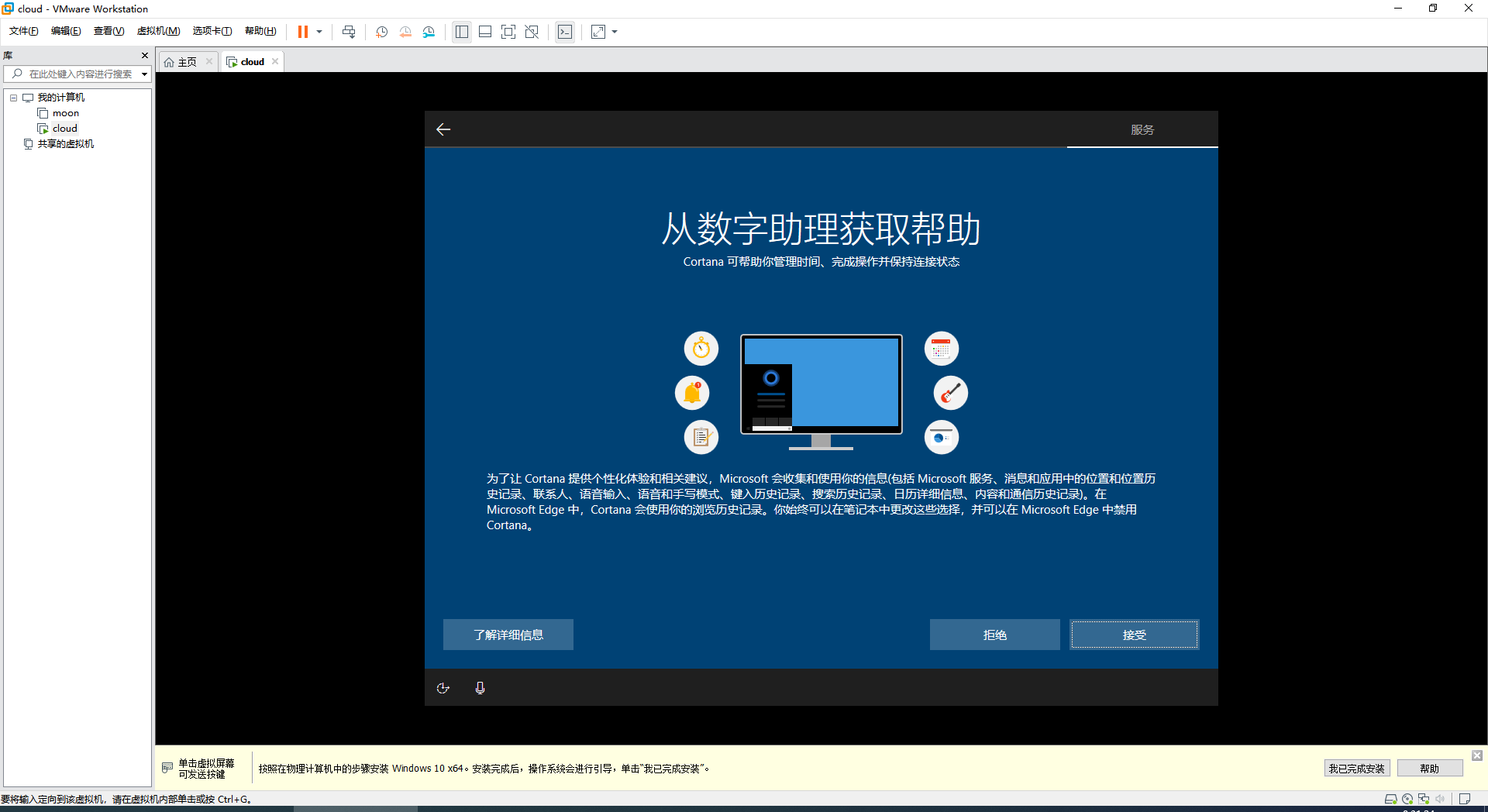The height and width of the screenshot is (812, 1488).
Task: Toggle the console view button
Action: 565,32
